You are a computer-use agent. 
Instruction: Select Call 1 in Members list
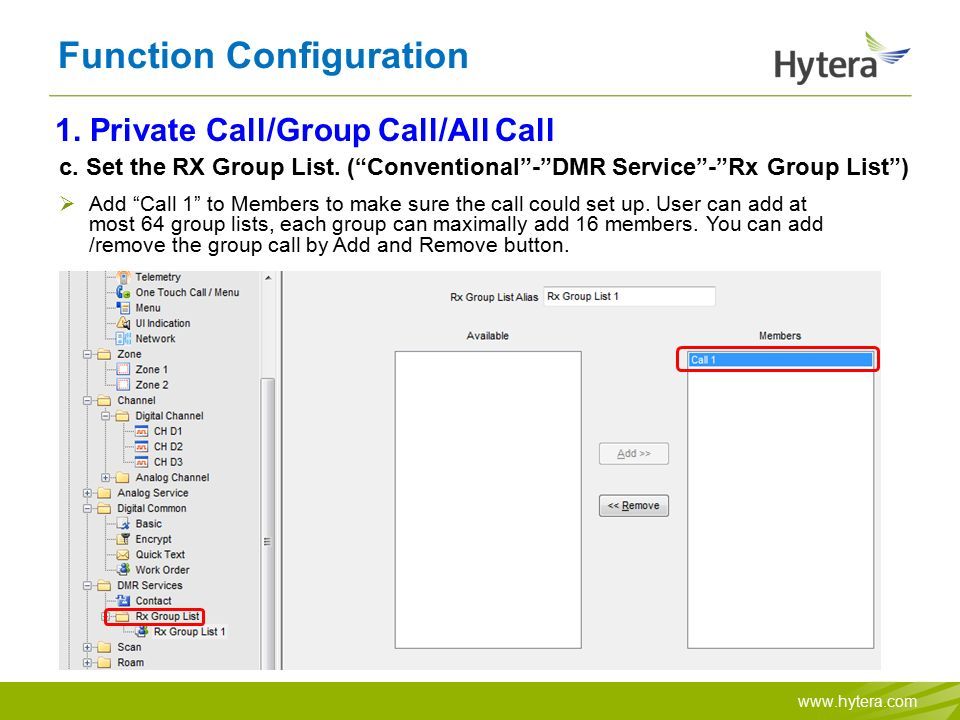point(780,359)
